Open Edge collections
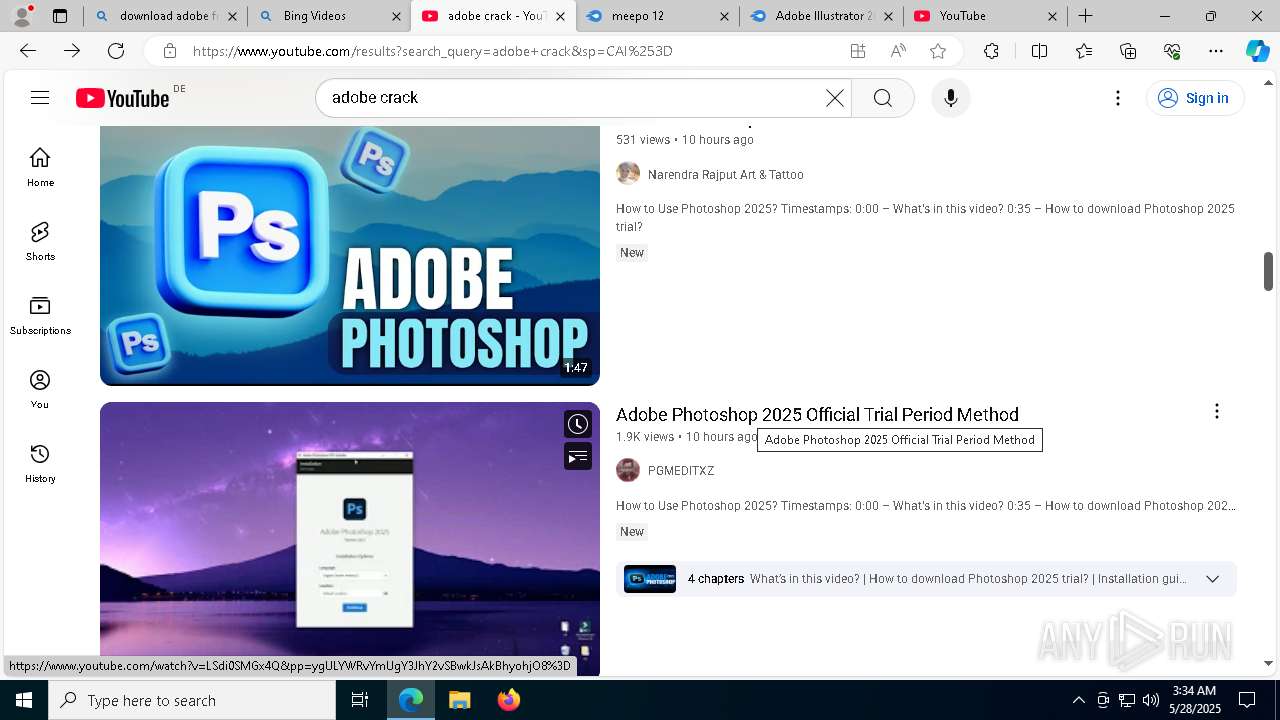1280x720 pixels. point(1128,51)
